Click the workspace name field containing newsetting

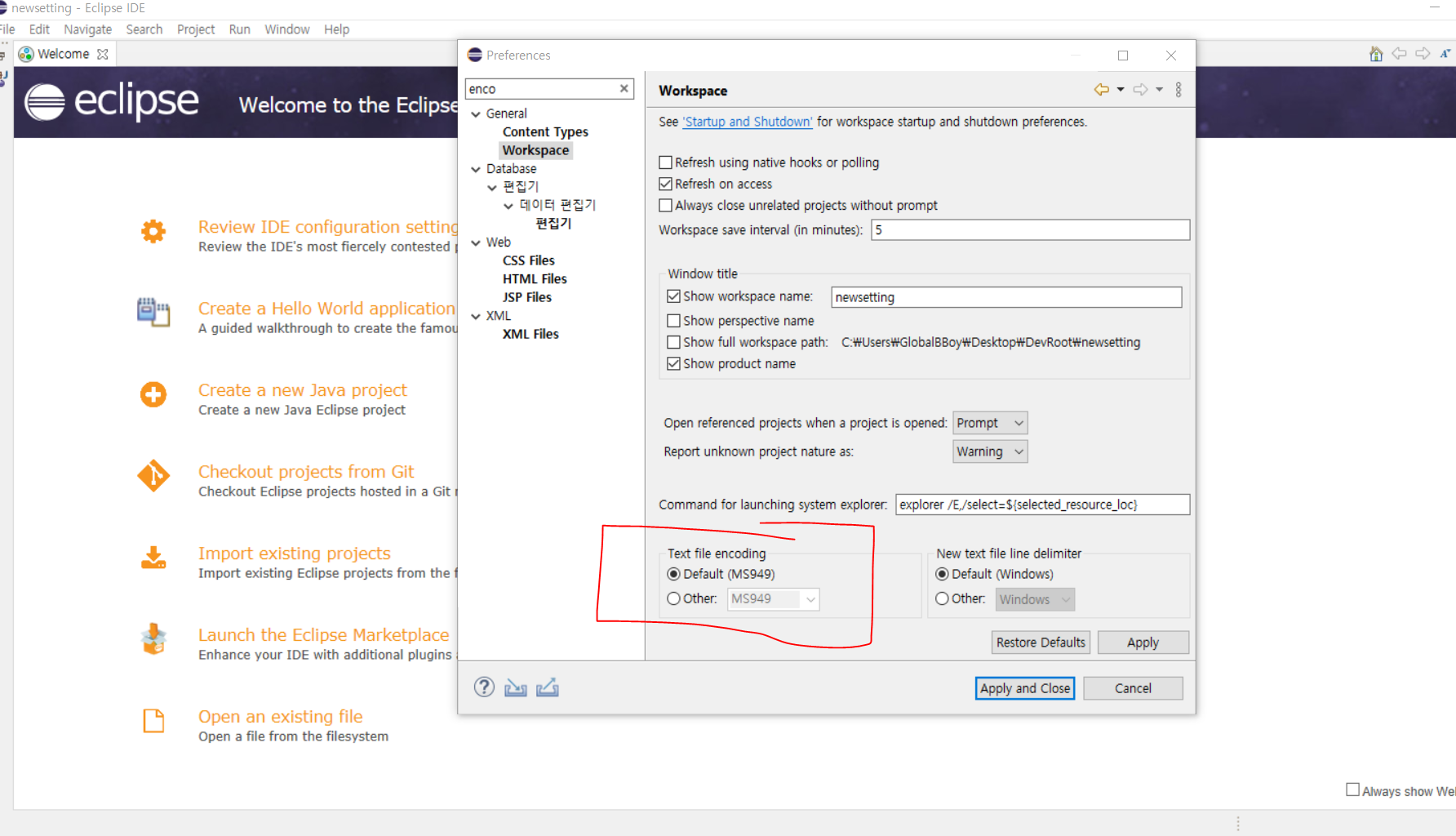(1006, 297)
